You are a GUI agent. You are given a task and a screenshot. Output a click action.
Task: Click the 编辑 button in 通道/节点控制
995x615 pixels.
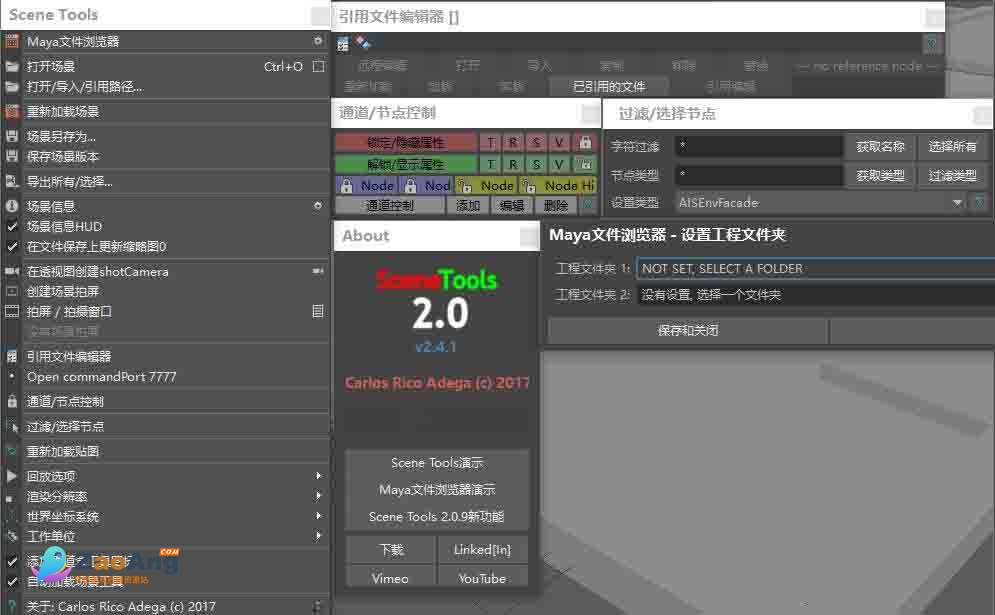(x=511, y=205)
